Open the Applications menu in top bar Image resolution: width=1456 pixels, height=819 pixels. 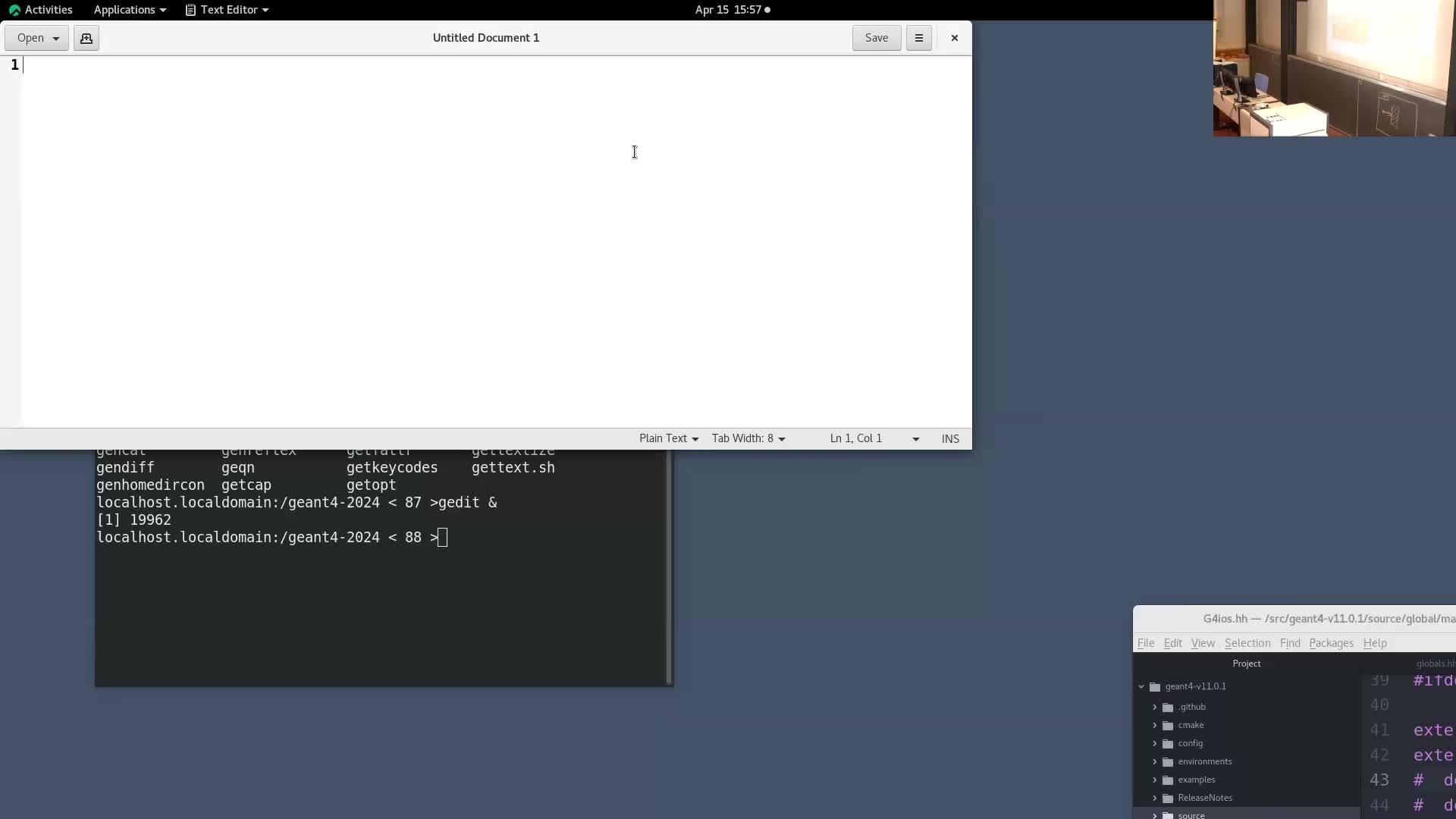(x=124, y=10)
